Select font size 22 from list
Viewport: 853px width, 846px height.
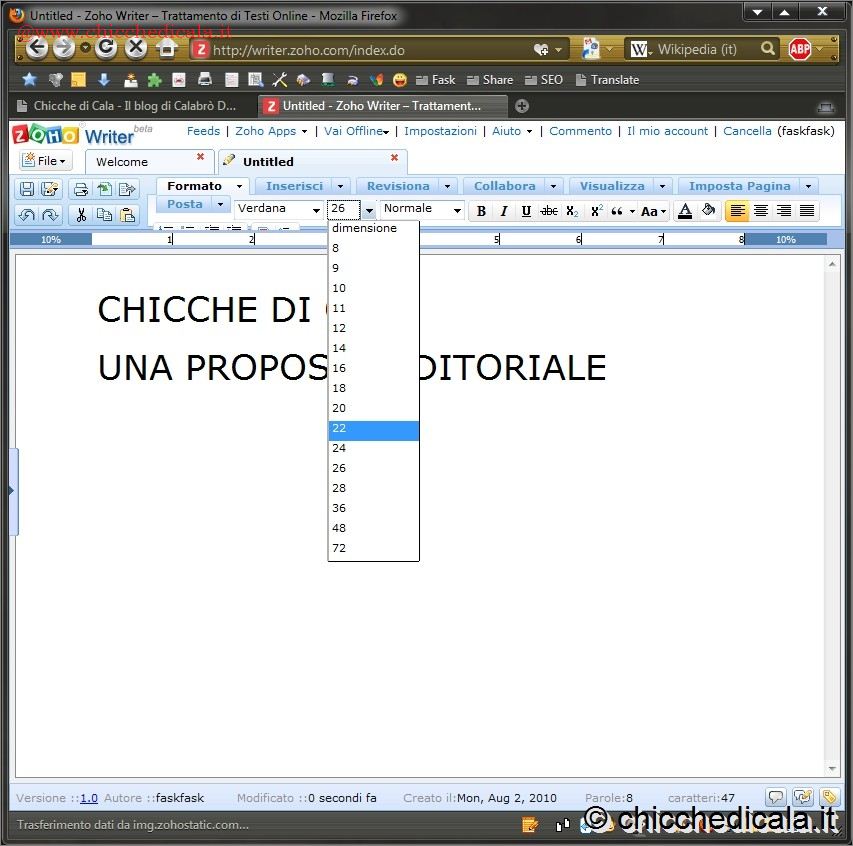click(x=373, y=429)
